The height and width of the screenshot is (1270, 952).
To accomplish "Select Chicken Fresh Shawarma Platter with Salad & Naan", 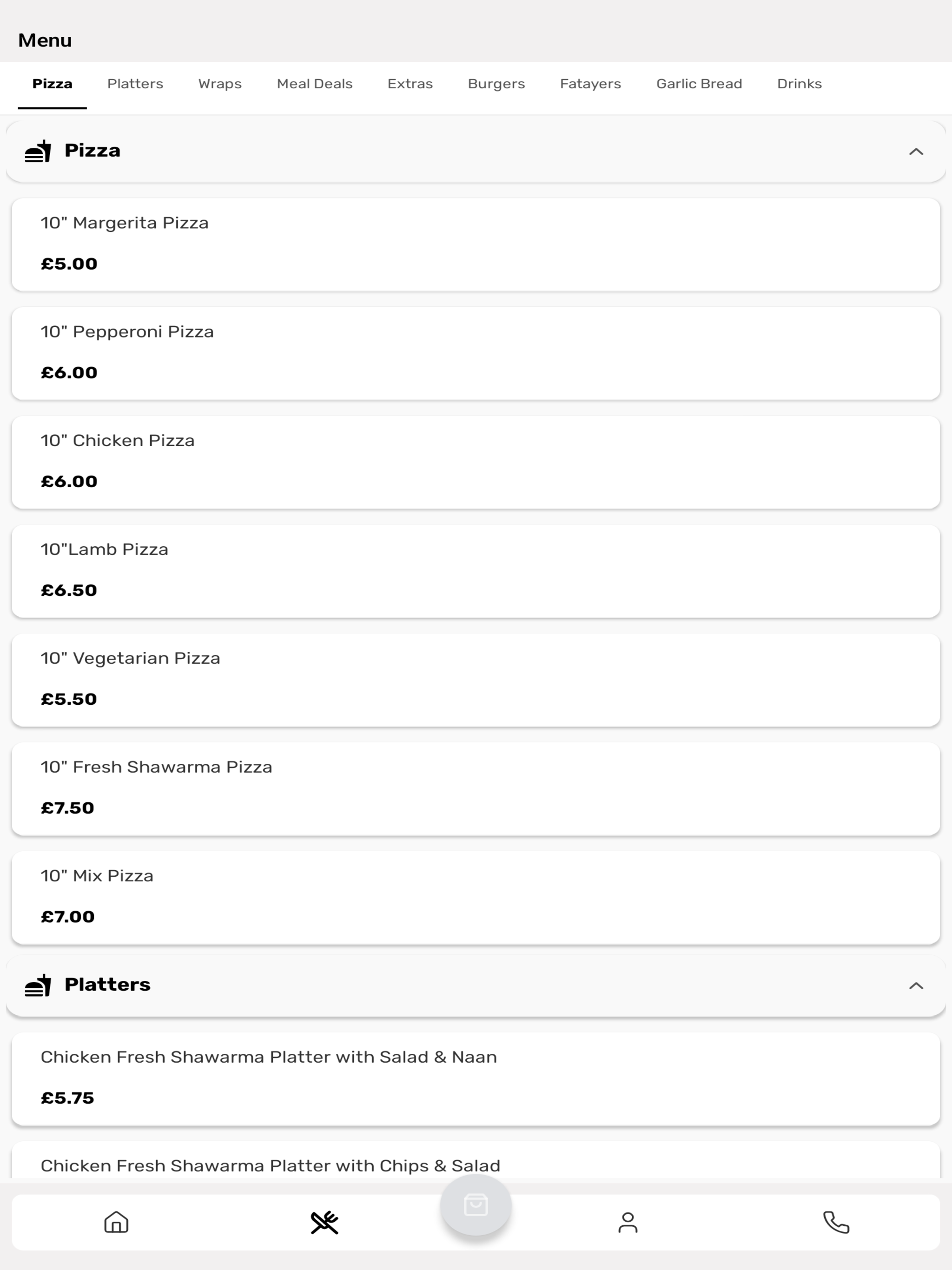I will point(476,1079).
